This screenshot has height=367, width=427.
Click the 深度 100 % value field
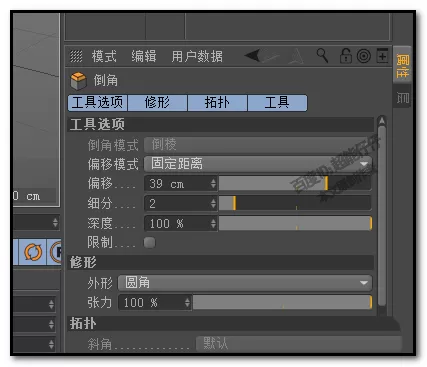pyautogui.click(x=177, y=223)
